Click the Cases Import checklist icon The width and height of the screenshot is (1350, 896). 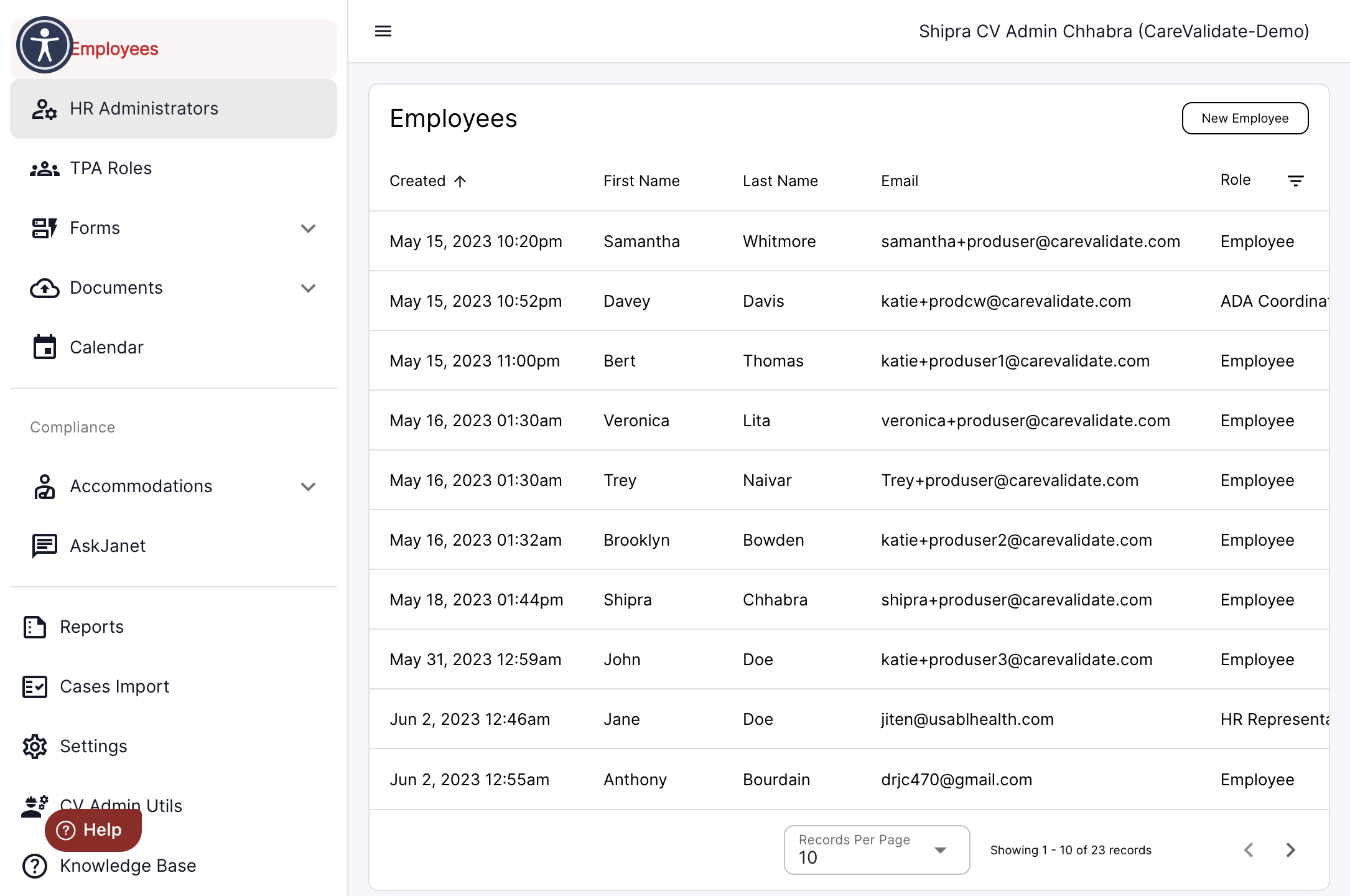[35, 687]
